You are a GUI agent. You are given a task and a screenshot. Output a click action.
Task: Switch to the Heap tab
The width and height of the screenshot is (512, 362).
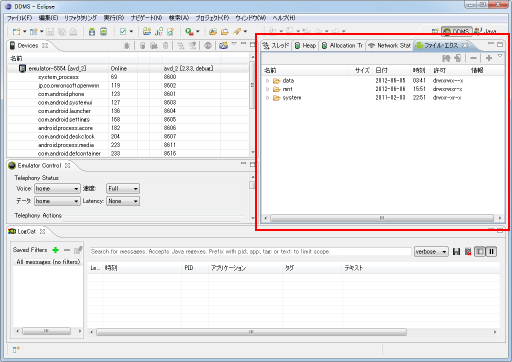tap(306, 46)
